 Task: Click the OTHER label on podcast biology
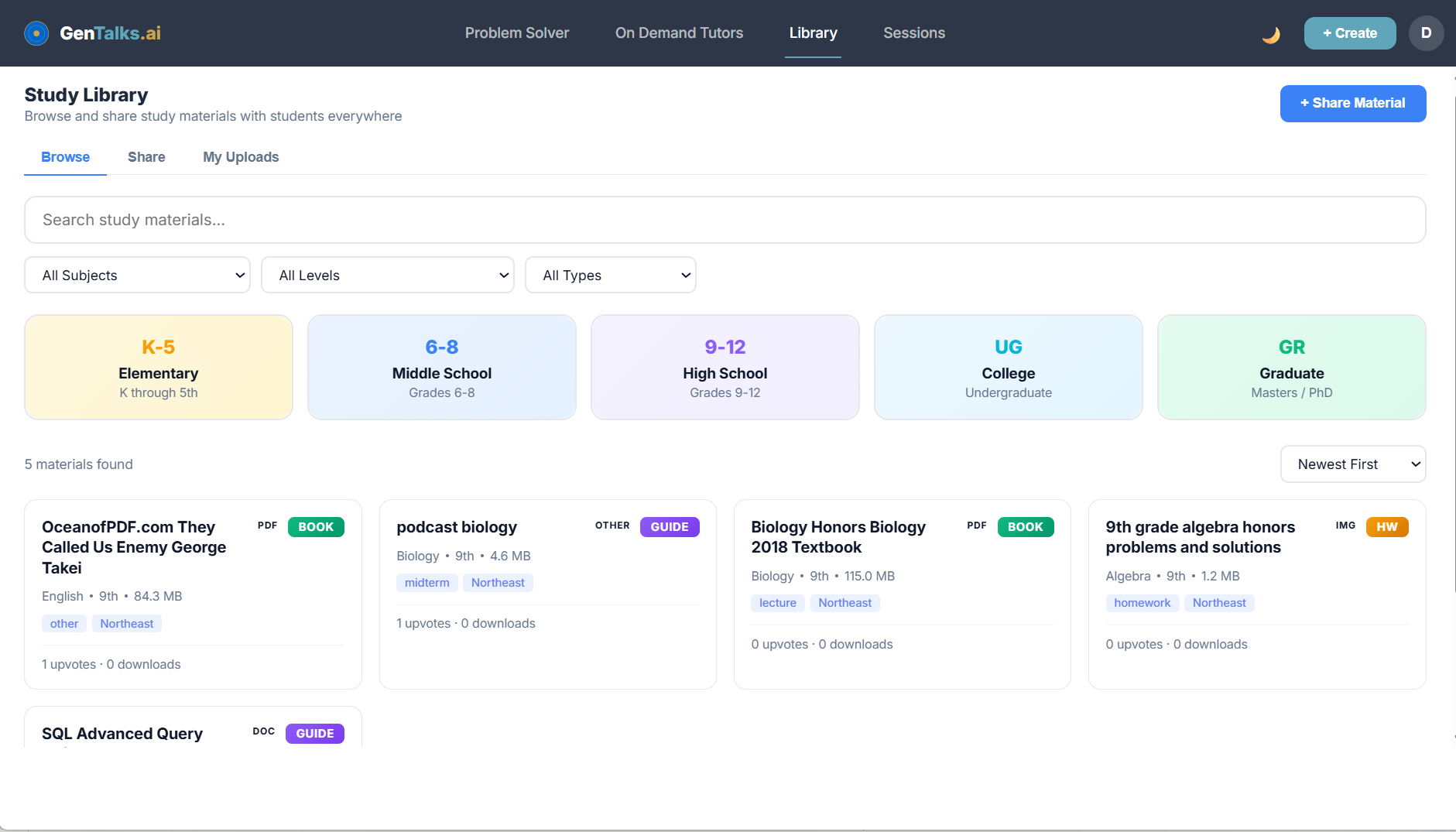tap(612, 526)
